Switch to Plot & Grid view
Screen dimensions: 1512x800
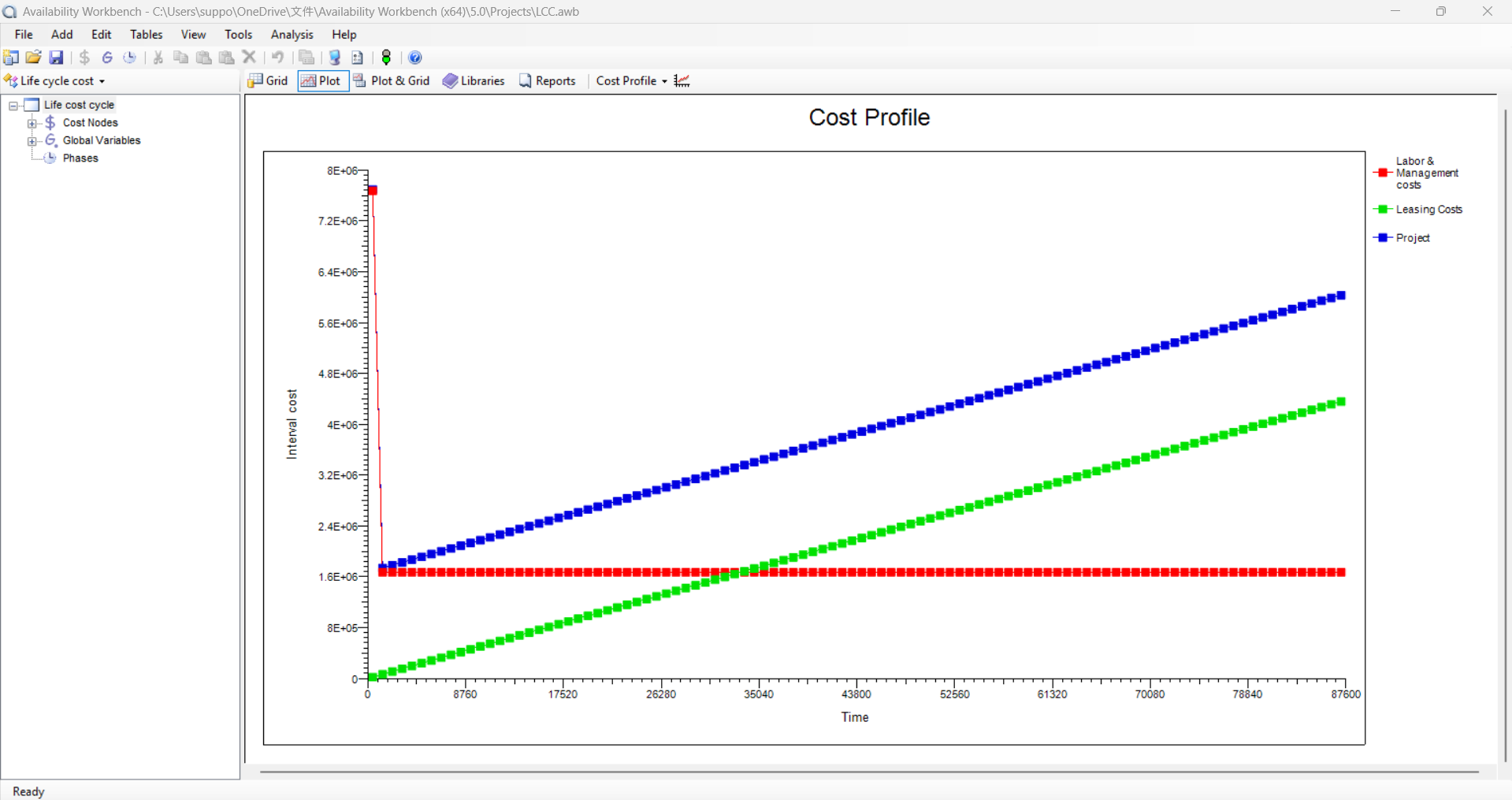[x=392, y=81]
